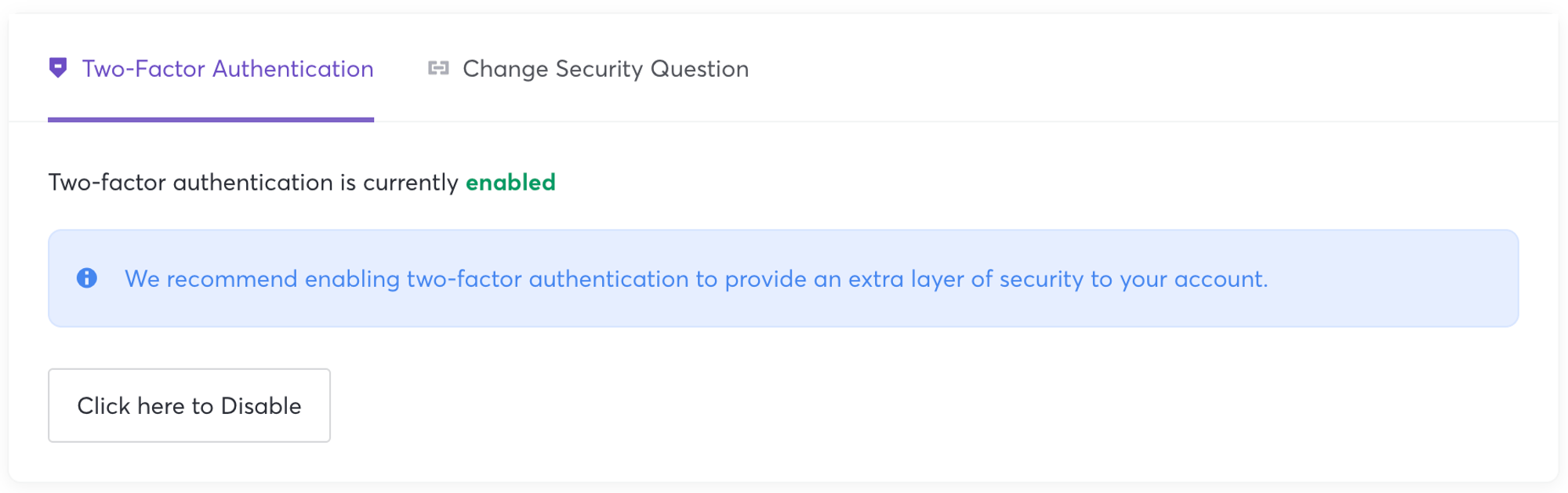
Task: Click the "Security Question" tab label text
Action: coord(652,69)
